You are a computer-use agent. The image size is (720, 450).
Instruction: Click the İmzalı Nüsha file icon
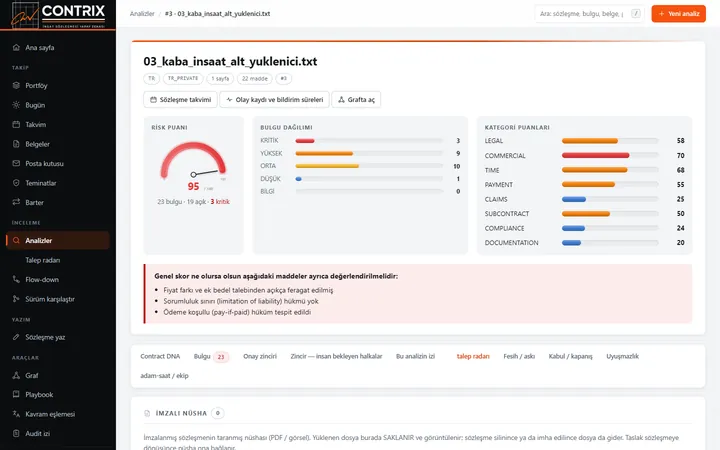point(147,413)
